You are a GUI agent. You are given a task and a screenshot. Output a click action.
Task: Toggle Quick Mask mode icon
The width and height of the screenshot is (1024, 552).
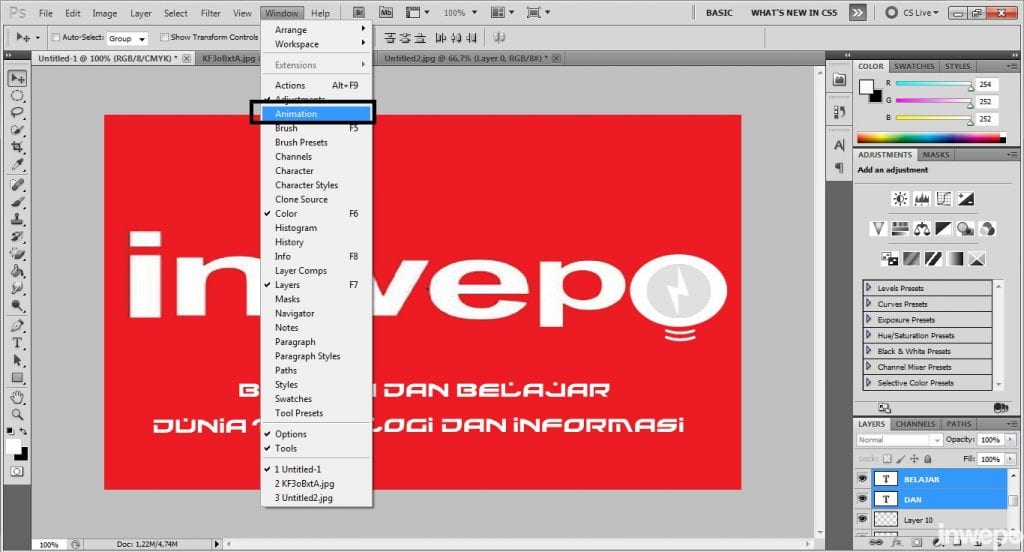point(17,471)
